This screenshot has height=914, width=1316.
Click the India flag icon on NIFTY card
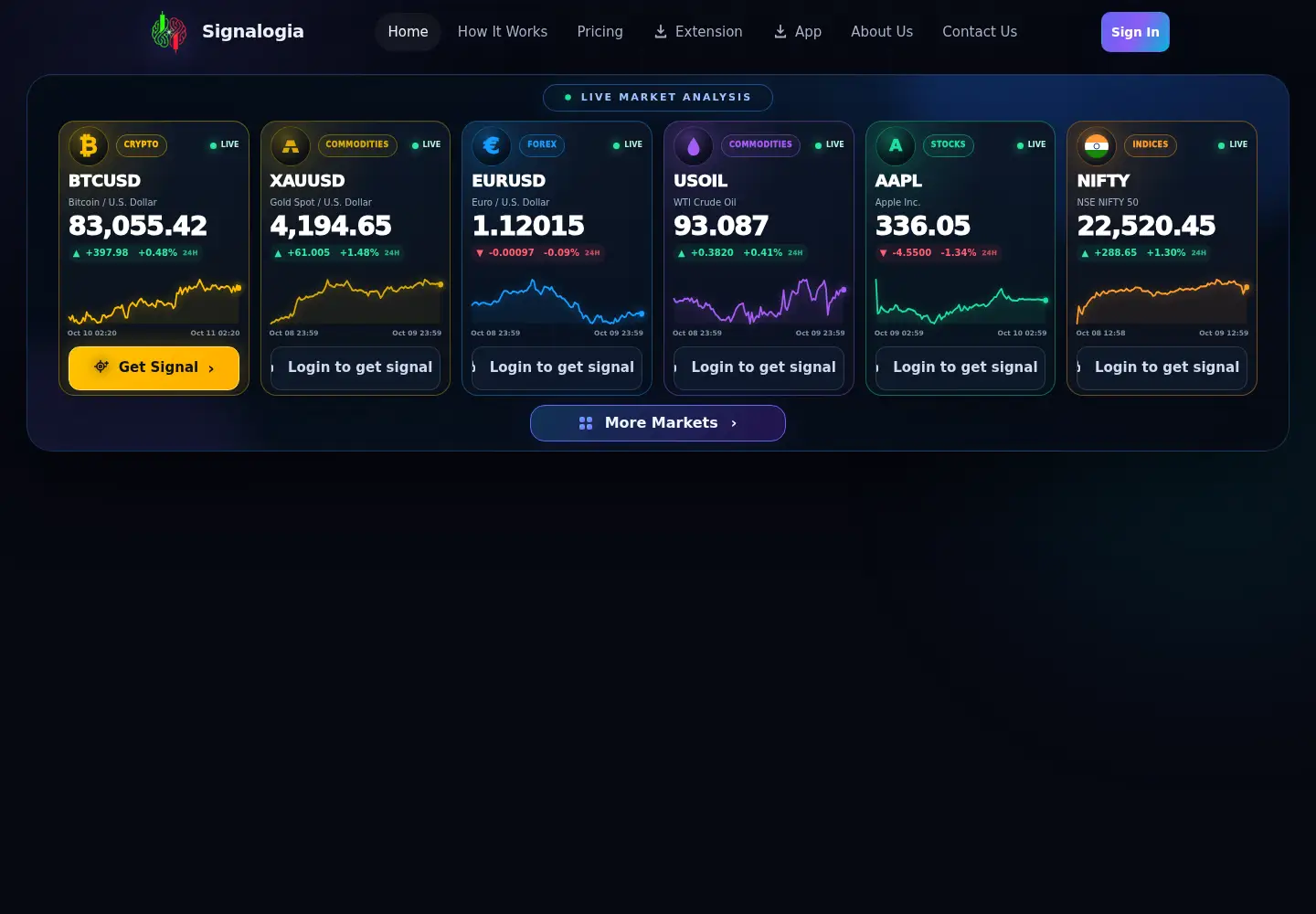tap(1097, 145)
